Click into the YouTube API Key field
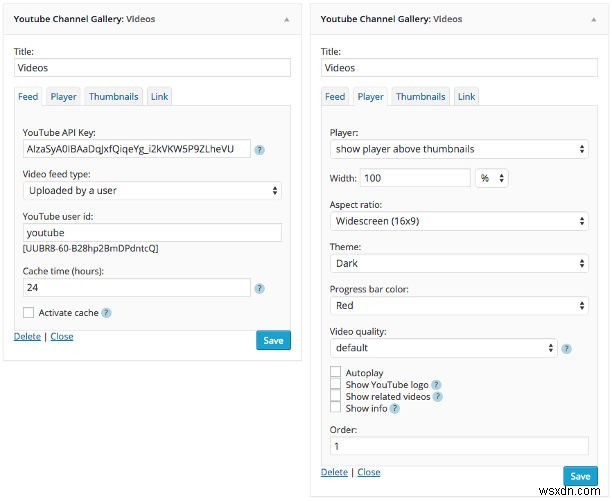Screen dimensions: 612x501 click(x=137, y=149)
